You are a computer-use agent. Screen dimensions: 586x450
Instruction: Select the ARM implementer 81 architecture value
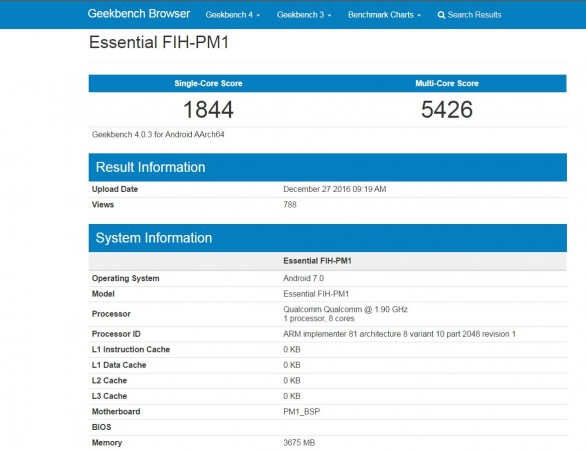(x=399, y=334)
